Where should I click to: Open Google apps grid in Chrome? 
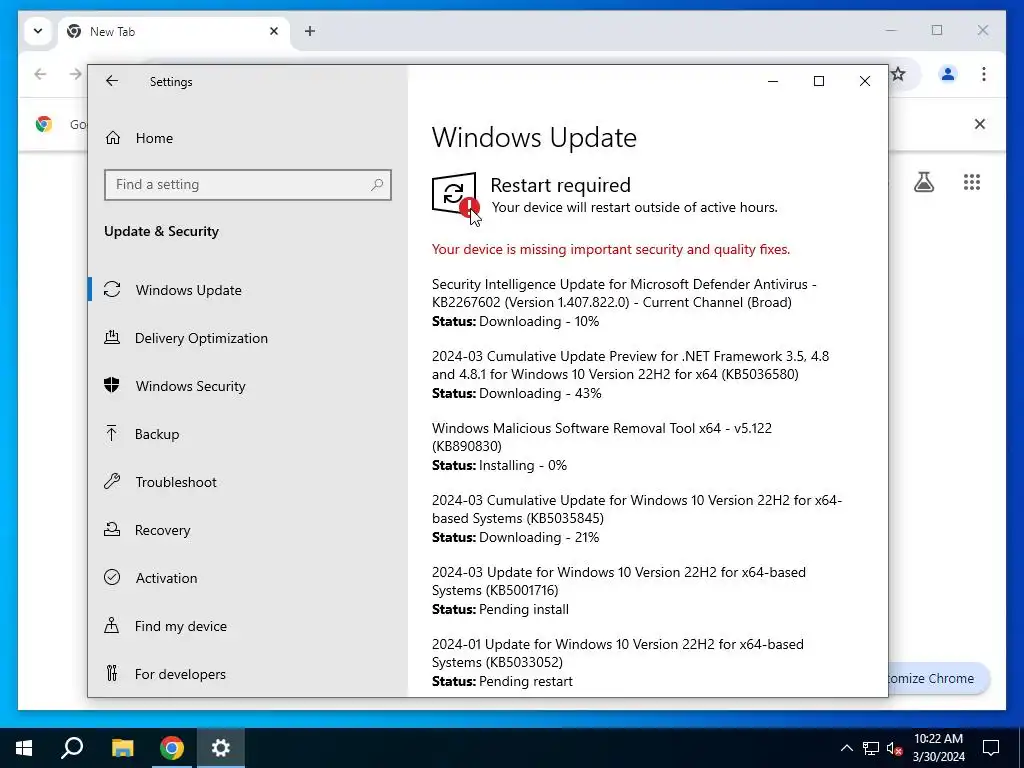tap(972, 182)
